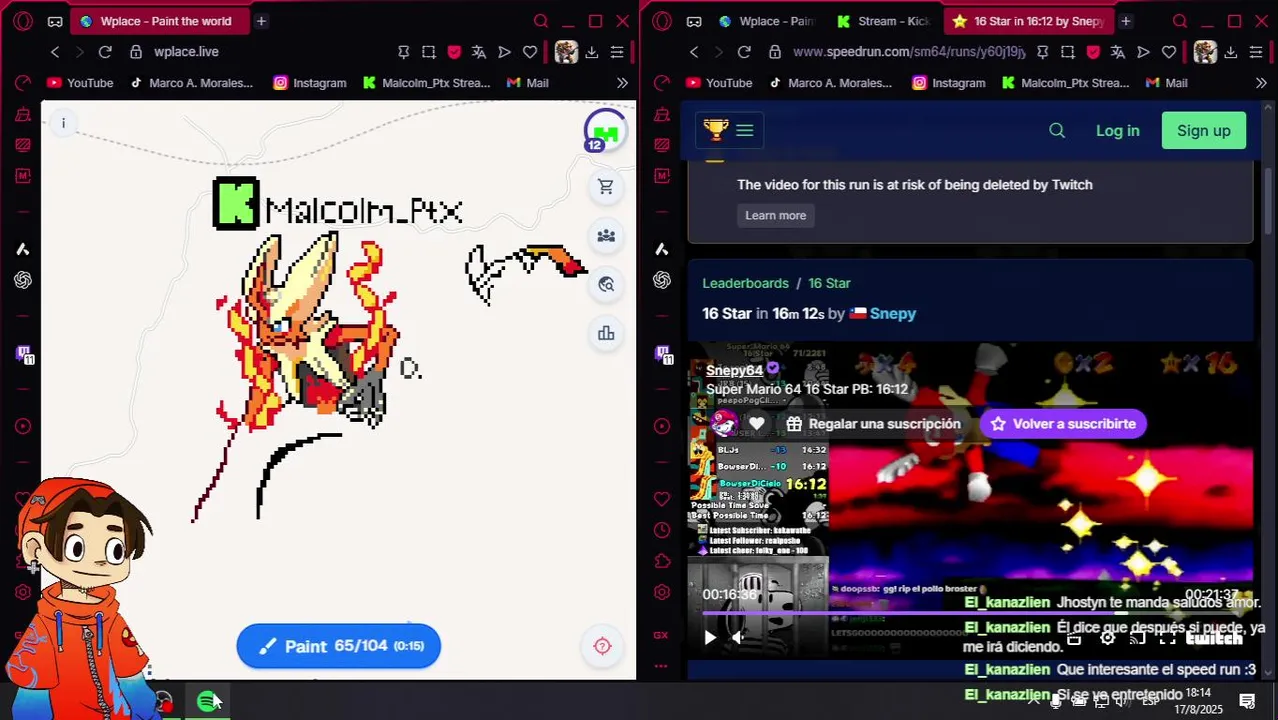The height and width of the screenshot is (720, 1278).
Task: Seek in the Twitch video progress bar
Action: (x=970, y=614)
